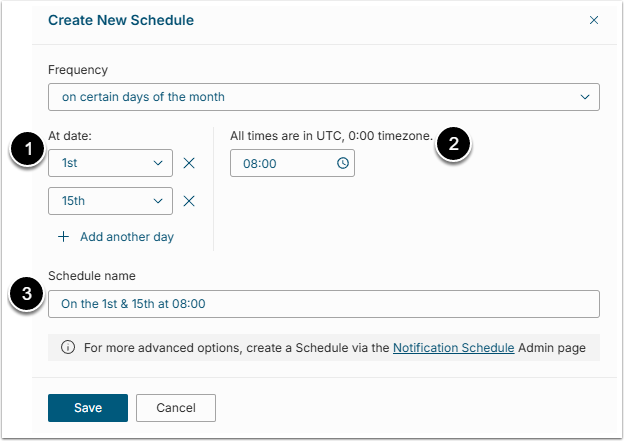Click the Schedule name label
The width and height of the screenshot is (624, 441).
tap(90, 275)
